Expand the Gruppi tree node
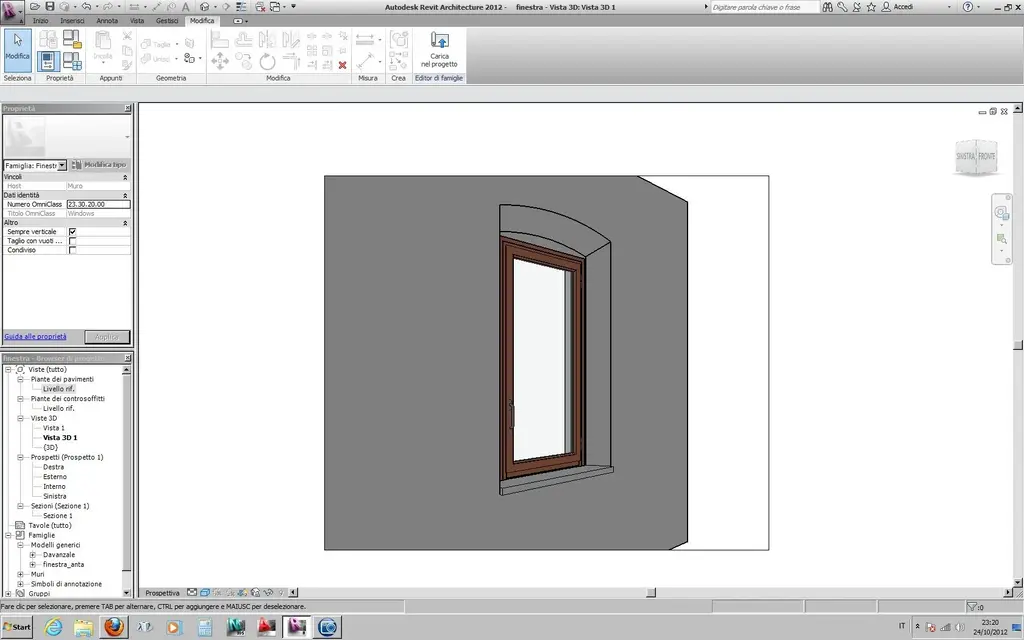Viewport: 1024px width, 640px height. click(x=8, y=594)
